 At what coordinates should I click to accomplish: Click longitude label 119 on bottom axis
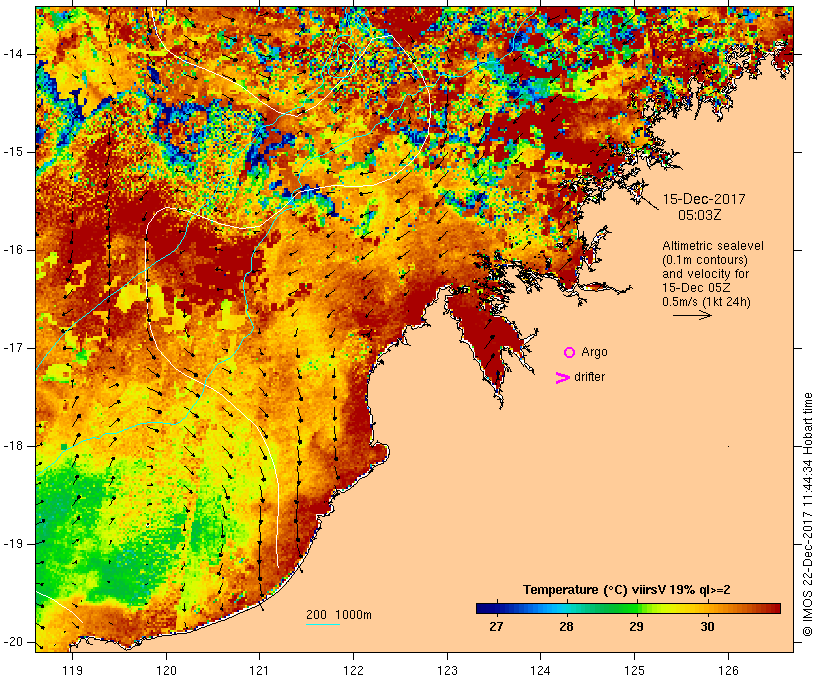73,670
